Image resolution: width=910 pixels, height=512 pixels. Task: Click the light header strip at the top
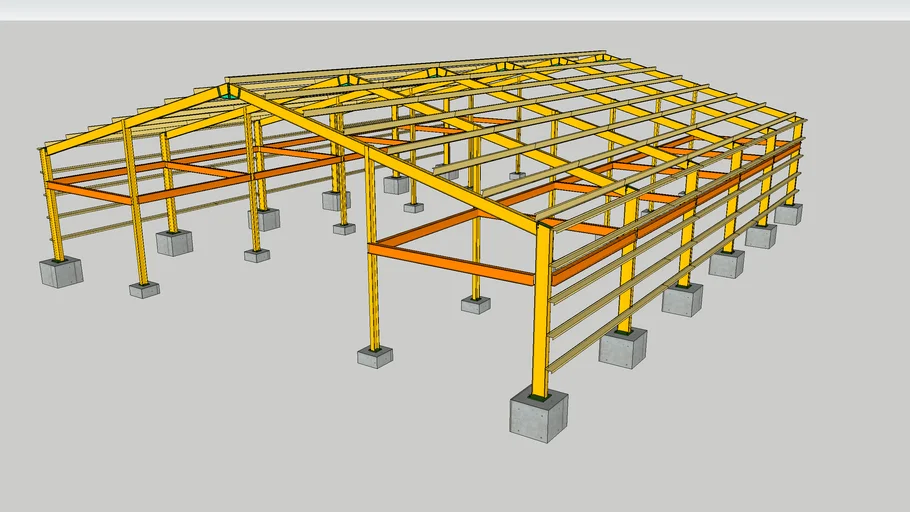coord(455,9)
